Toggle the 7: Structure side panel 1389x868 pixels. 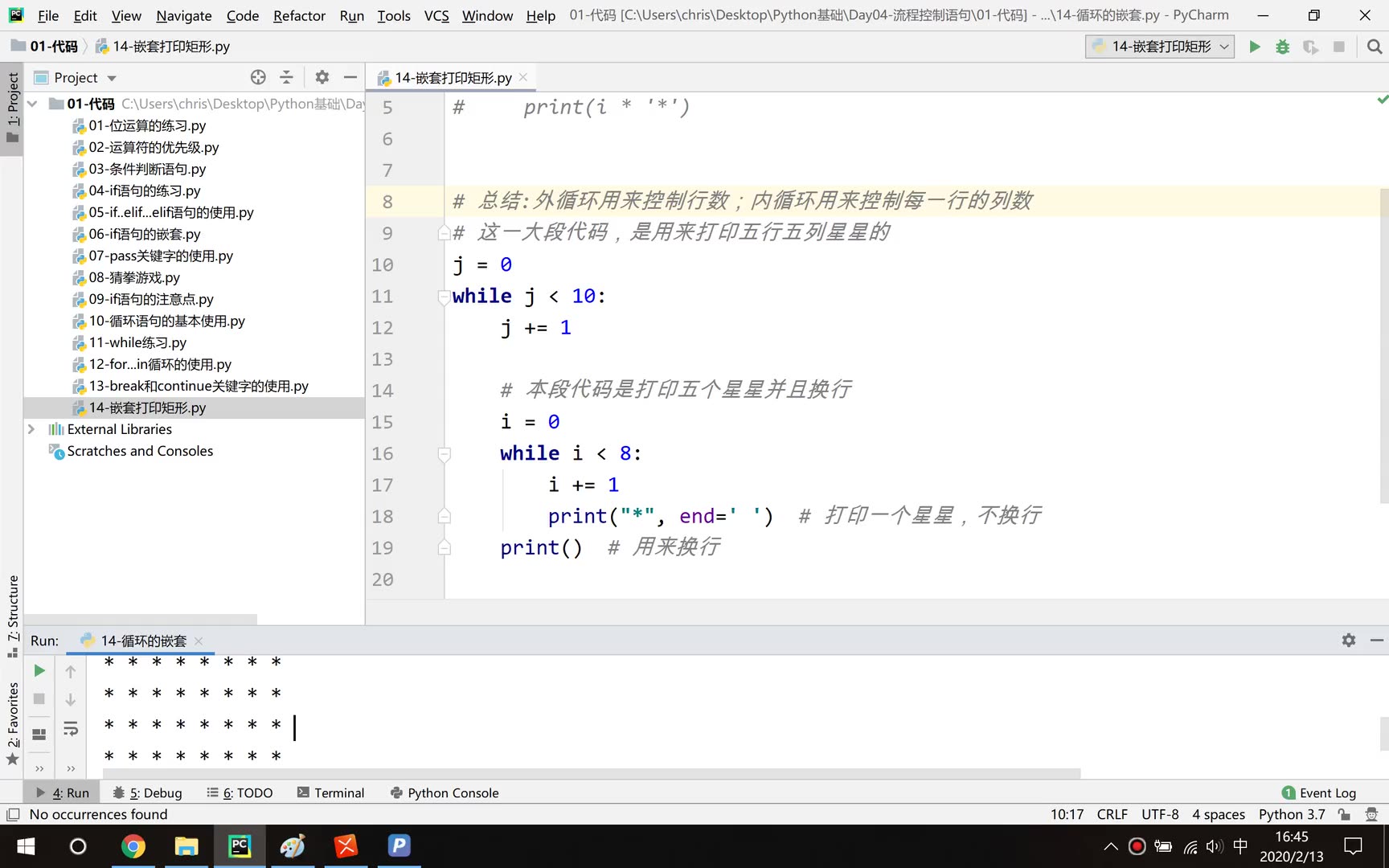pyautogui.click(x=12, y=616)
